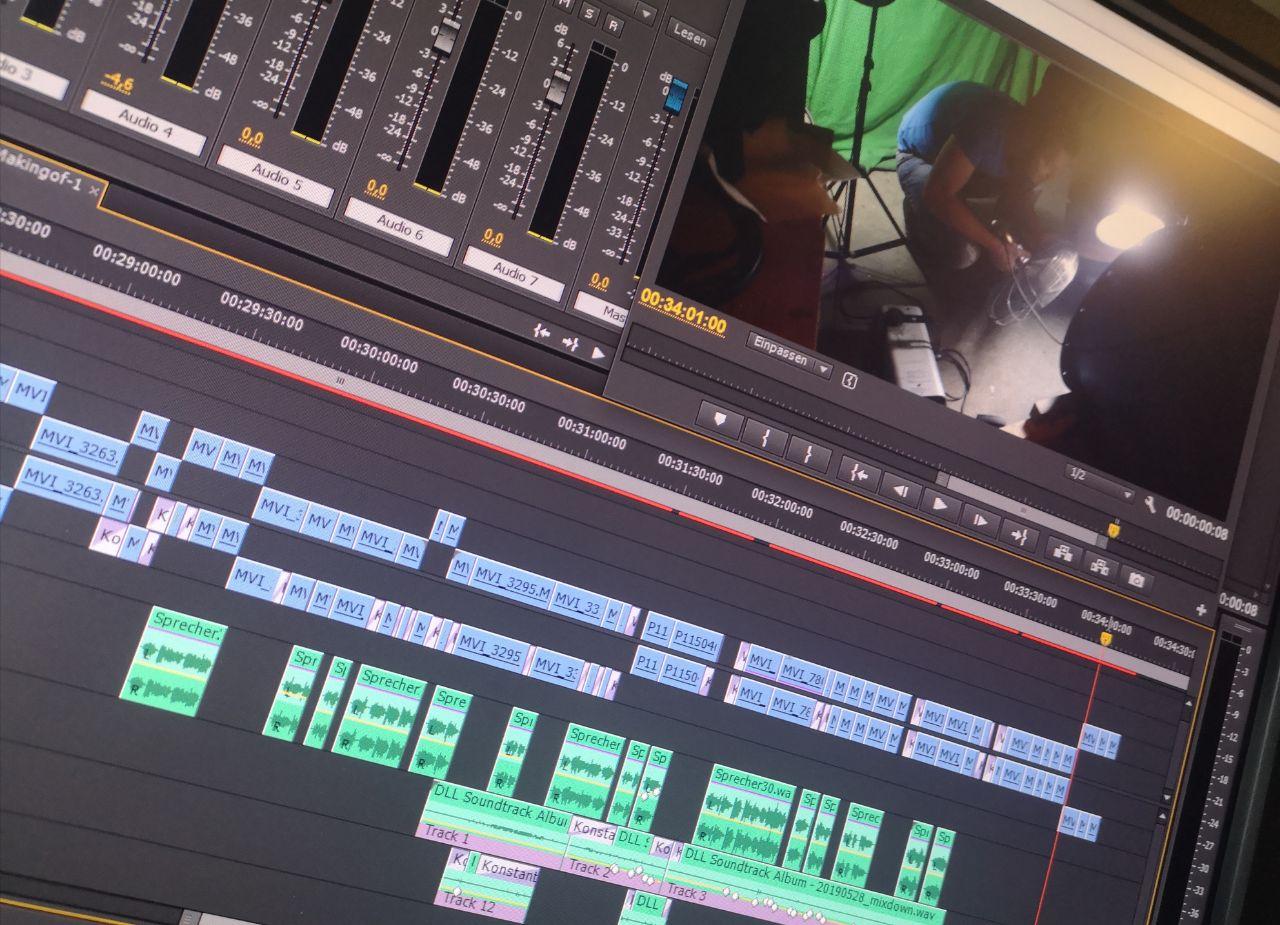Screen dimensions: 1280x925
Task: Click the blue Master volume fader
Action: click(x=677, y=95)
